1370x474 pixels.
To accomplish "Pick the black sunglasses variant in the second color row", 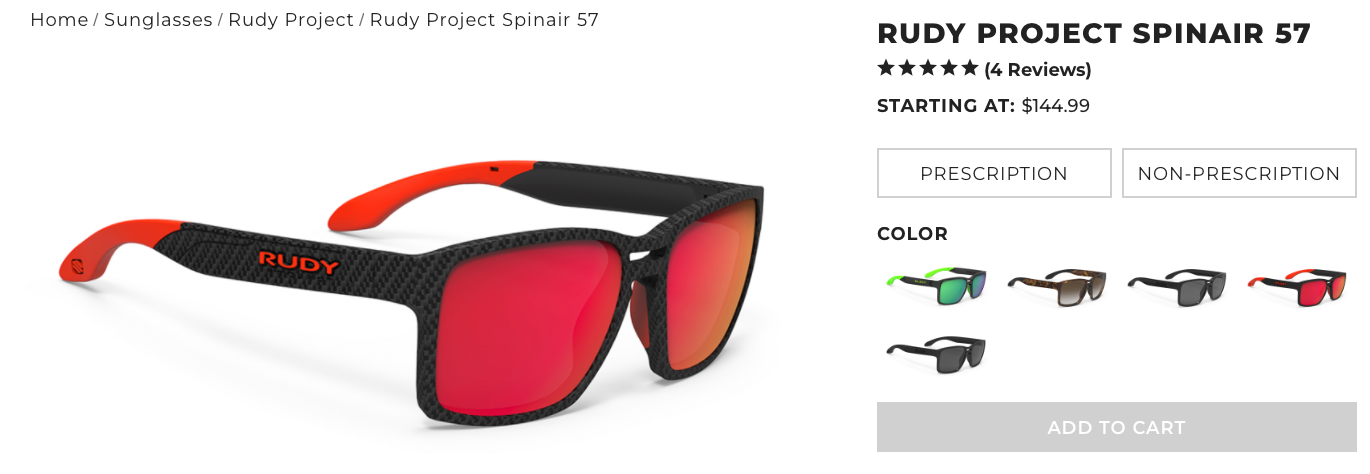I will (x=937, y=354).
